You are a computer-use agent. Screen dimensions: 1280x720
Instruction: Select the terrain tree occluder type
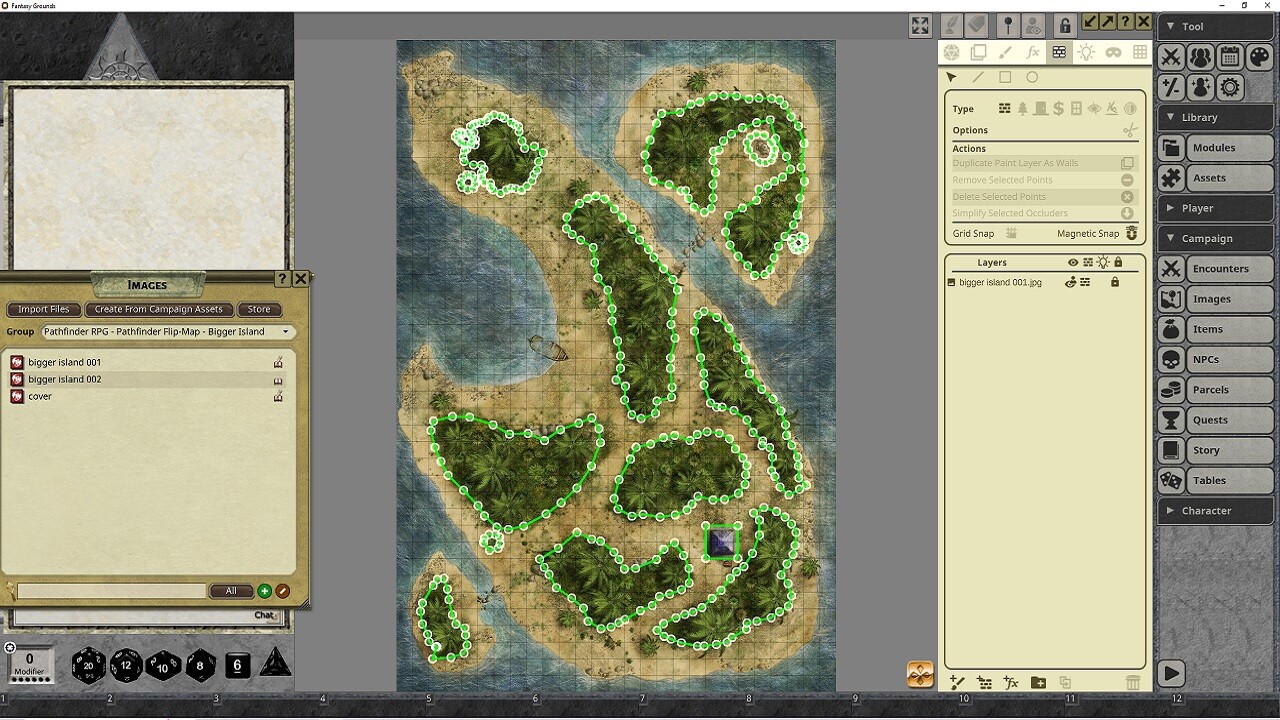tap(1023, 108)
